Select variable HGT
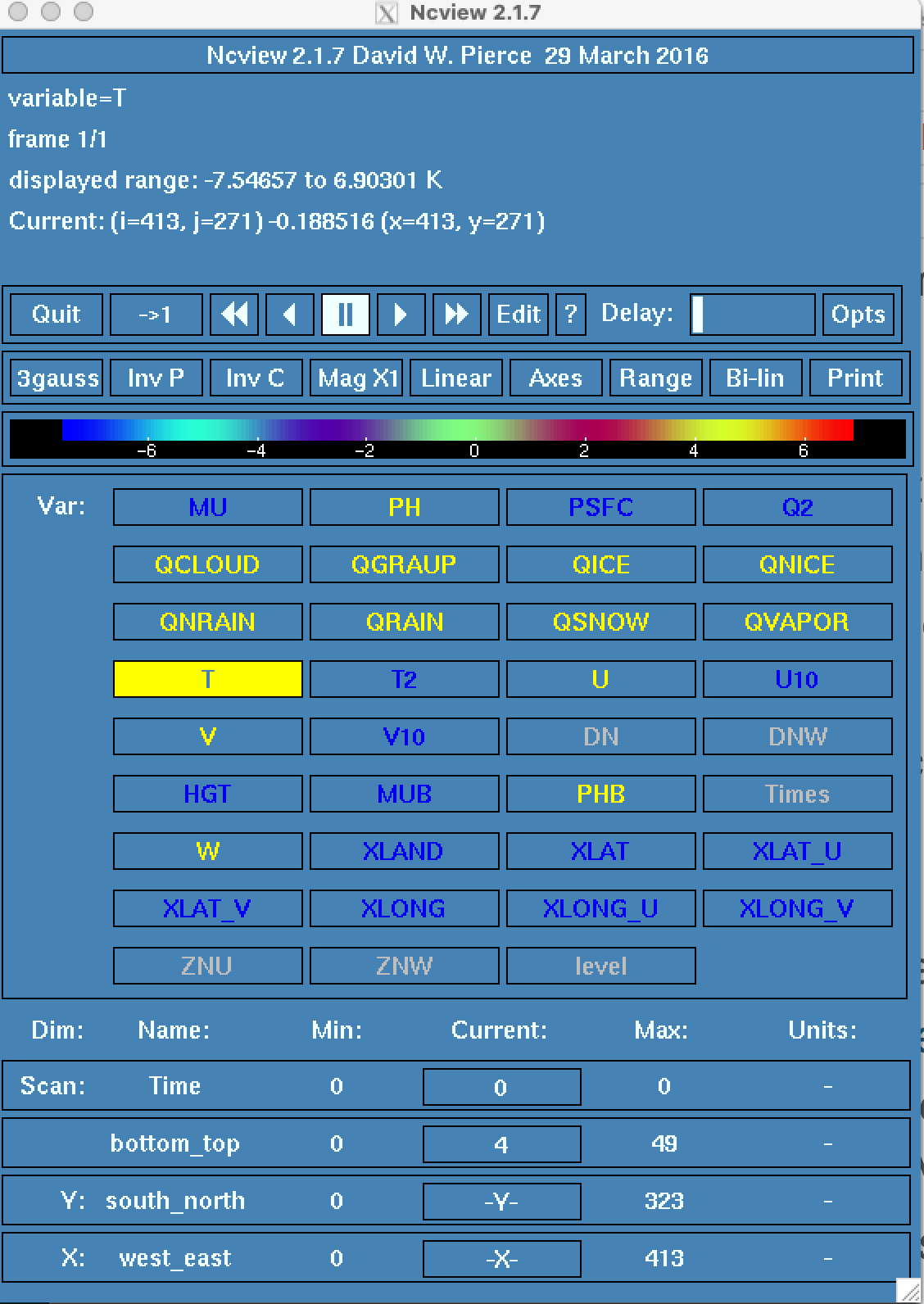924x1304 pixels. tap(208, 794)
